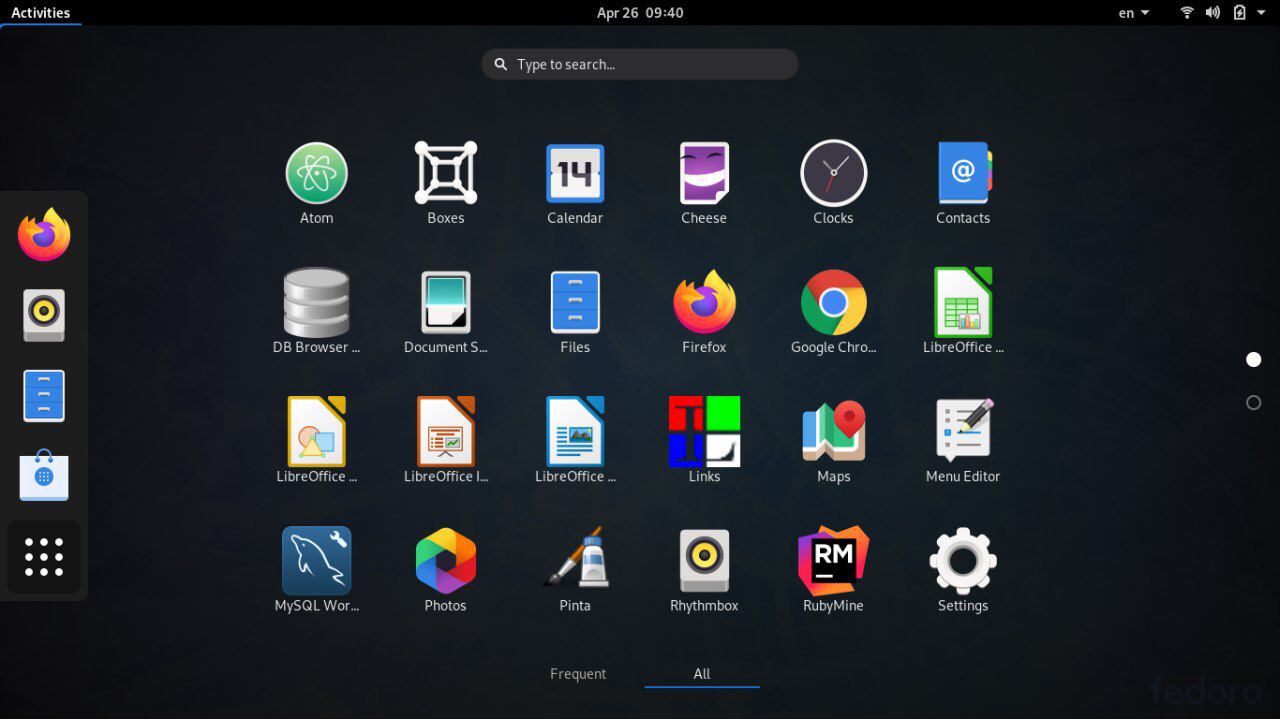Expand the system menu arrow
The image size is (1280, 719).
point(1262,13)
